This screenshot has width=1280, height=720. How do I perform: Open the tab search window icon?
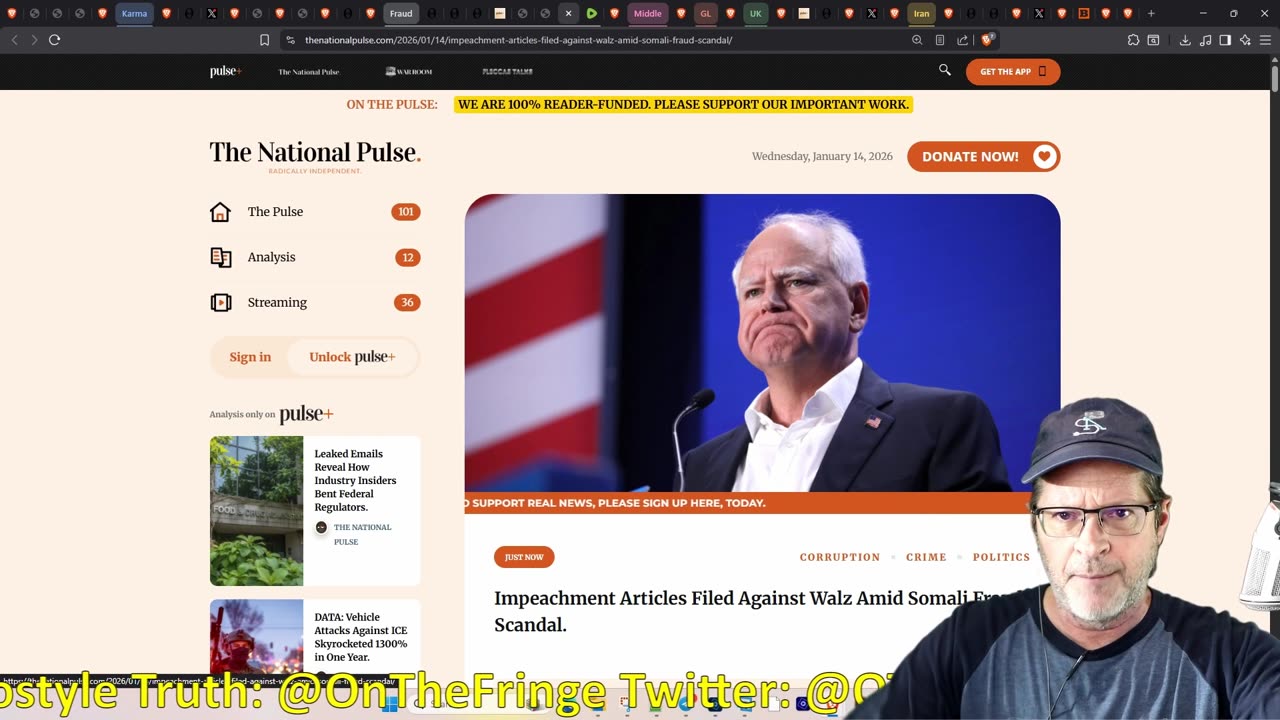click(x=1153, y=40)
